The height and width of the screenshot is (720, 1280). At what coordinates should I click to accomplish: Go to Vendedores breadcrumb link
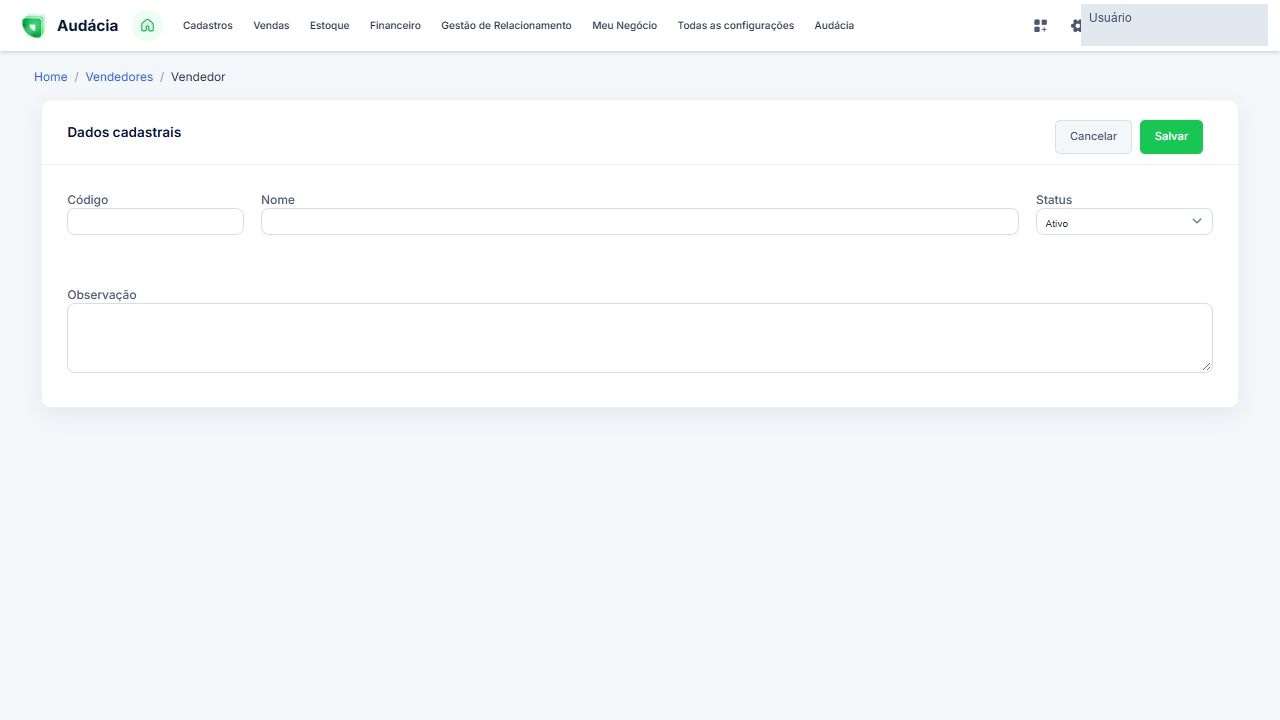pyautogui.click(x=119, y=77)
